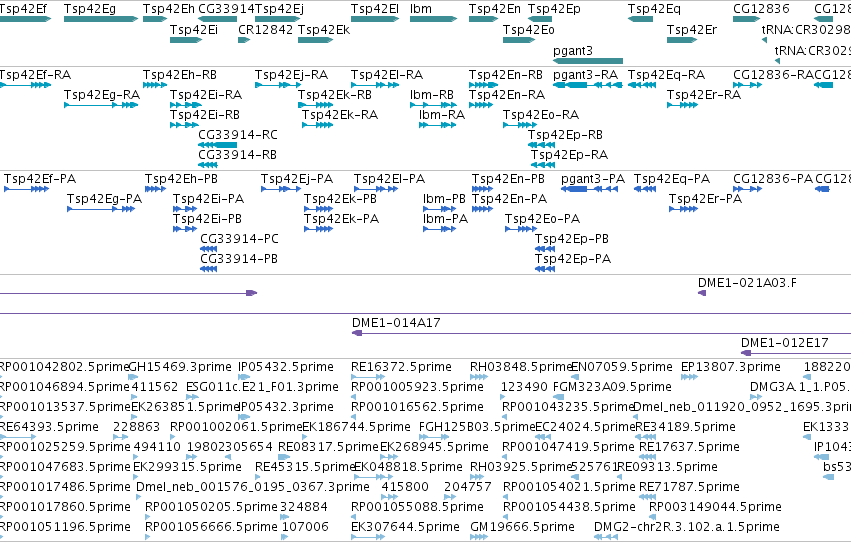Screen dimensions: 851x542
Task: Select the pgant3-RA transcript
Action: click(588, 85)
